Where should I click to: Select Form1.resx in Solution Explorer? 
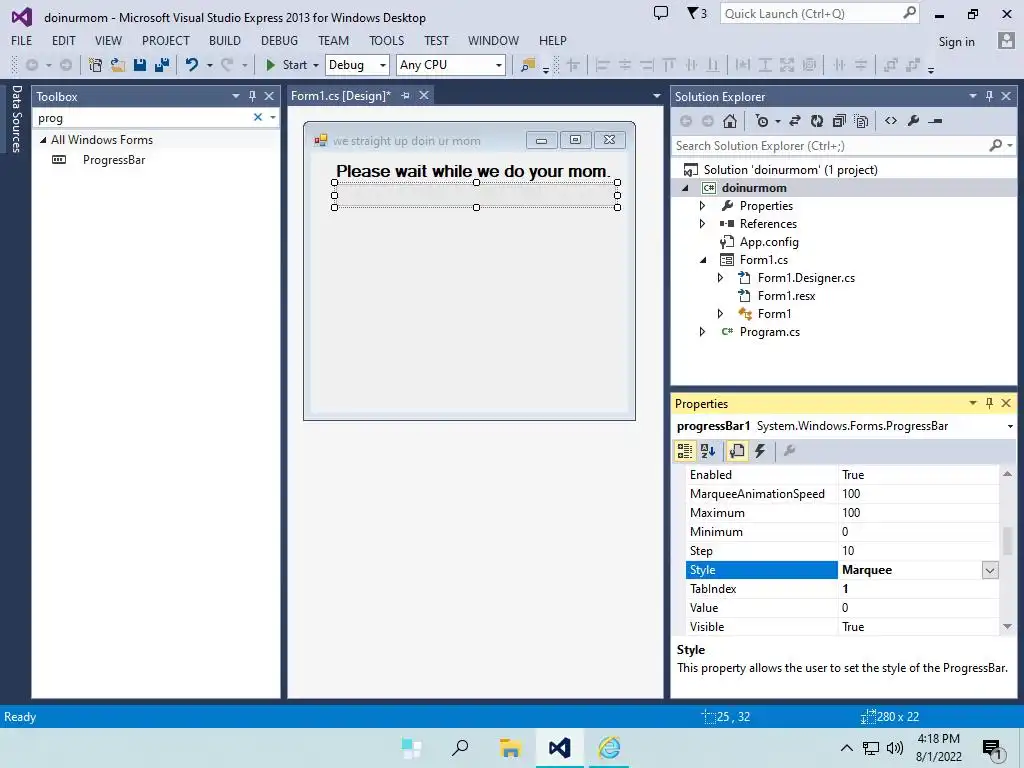[x=786, y=296]
